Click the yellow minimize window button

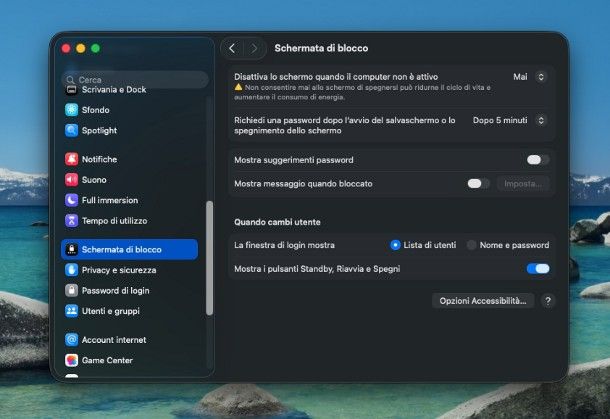[x=81, y=48]
